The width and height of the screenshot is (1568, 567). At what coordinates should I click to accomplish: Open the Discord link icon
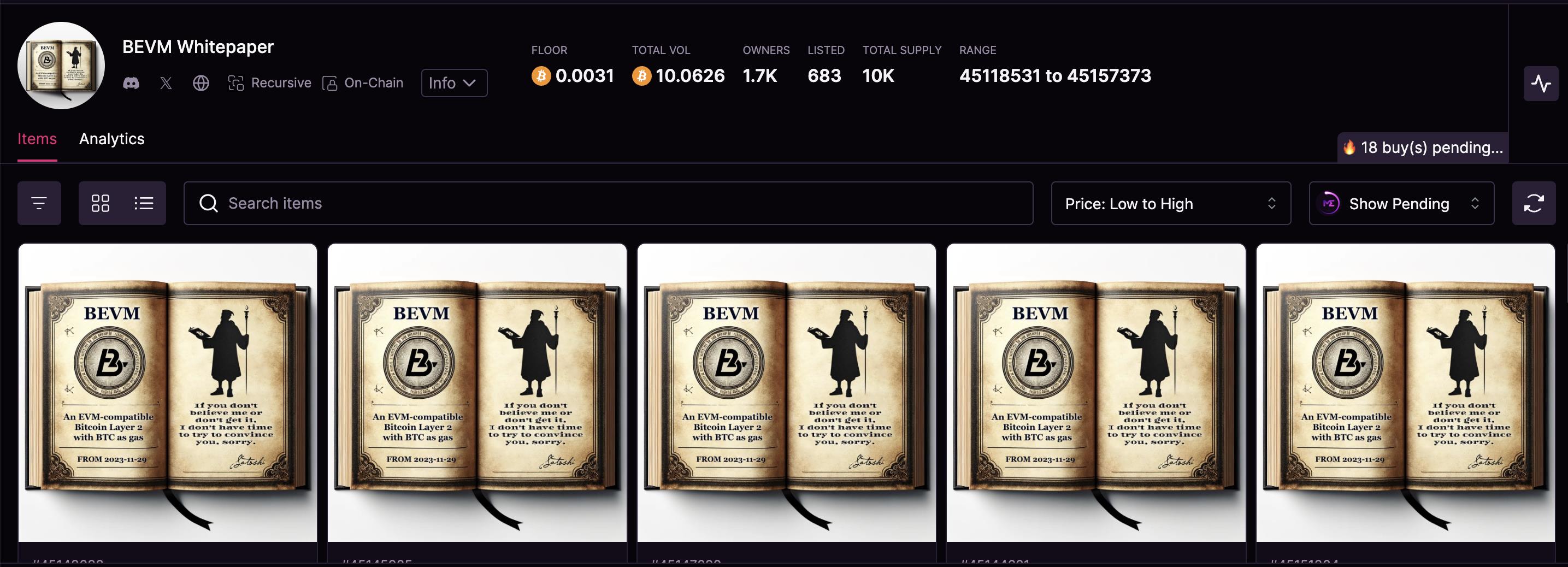click(x=131, y=82)
